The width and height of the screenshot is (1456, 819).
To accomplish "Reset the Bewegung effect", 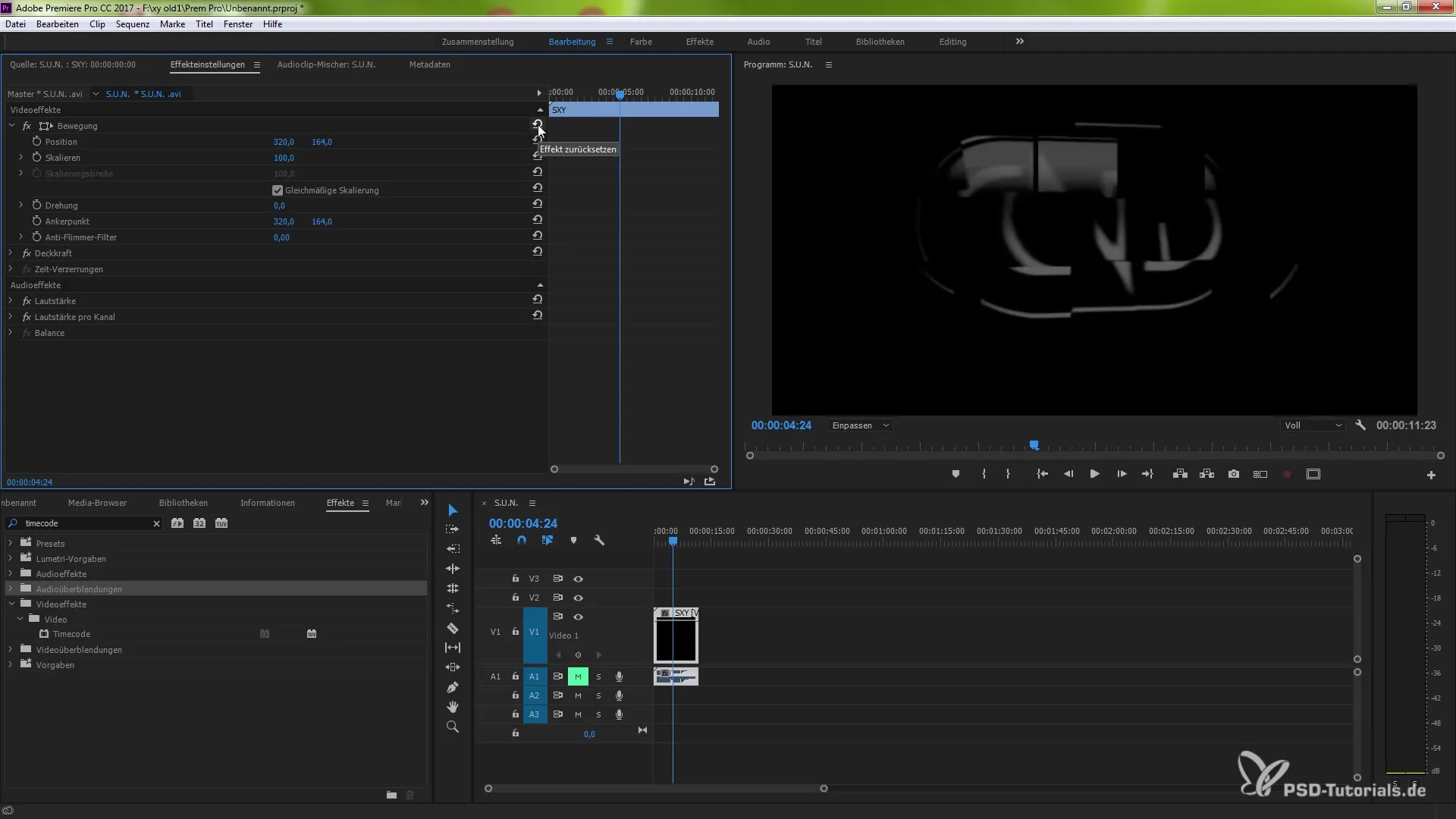I will pyautogui.click(x=537, y=124).
